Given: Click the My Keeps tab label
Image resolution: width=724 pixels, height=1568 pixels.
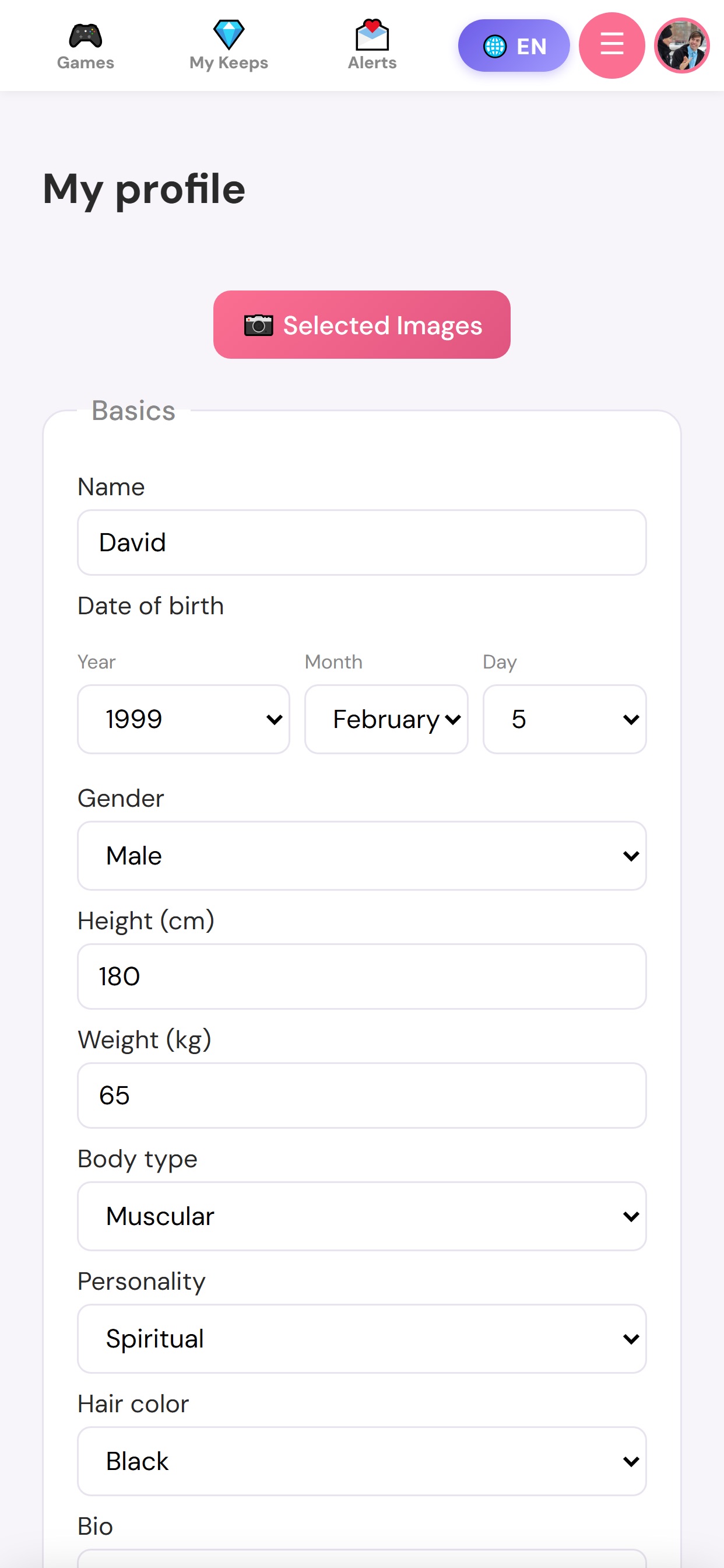Looking at the screenshot, I should [229, 62].
